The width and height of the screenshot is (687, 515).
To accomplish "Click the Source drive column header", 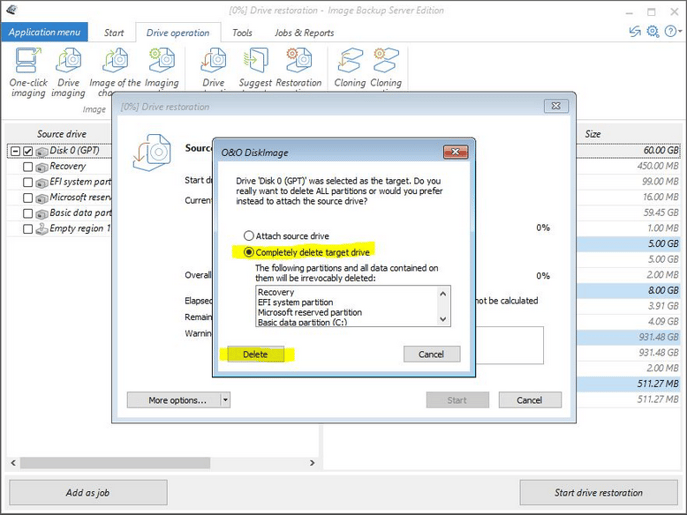I will click(x=61, y=134).
